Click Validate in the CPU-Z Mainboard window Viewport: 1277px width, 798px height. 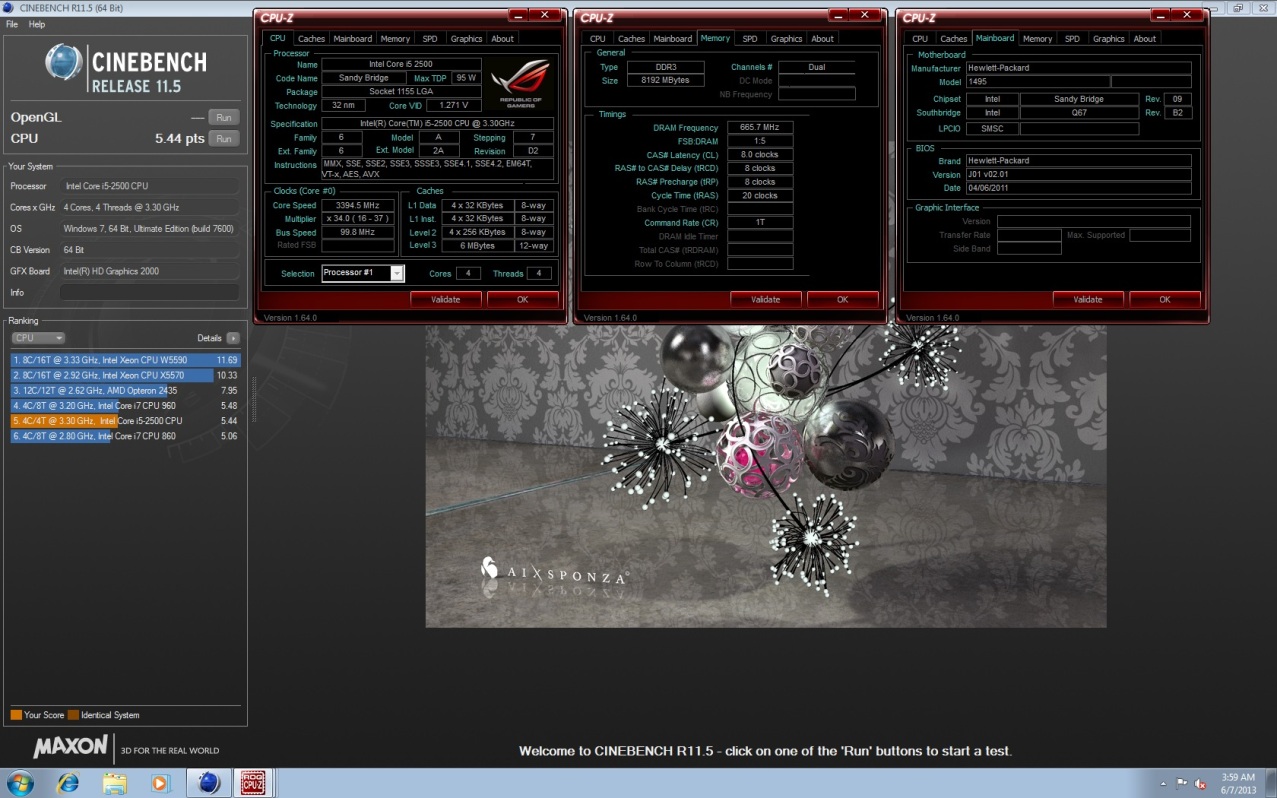[1087, 299]
